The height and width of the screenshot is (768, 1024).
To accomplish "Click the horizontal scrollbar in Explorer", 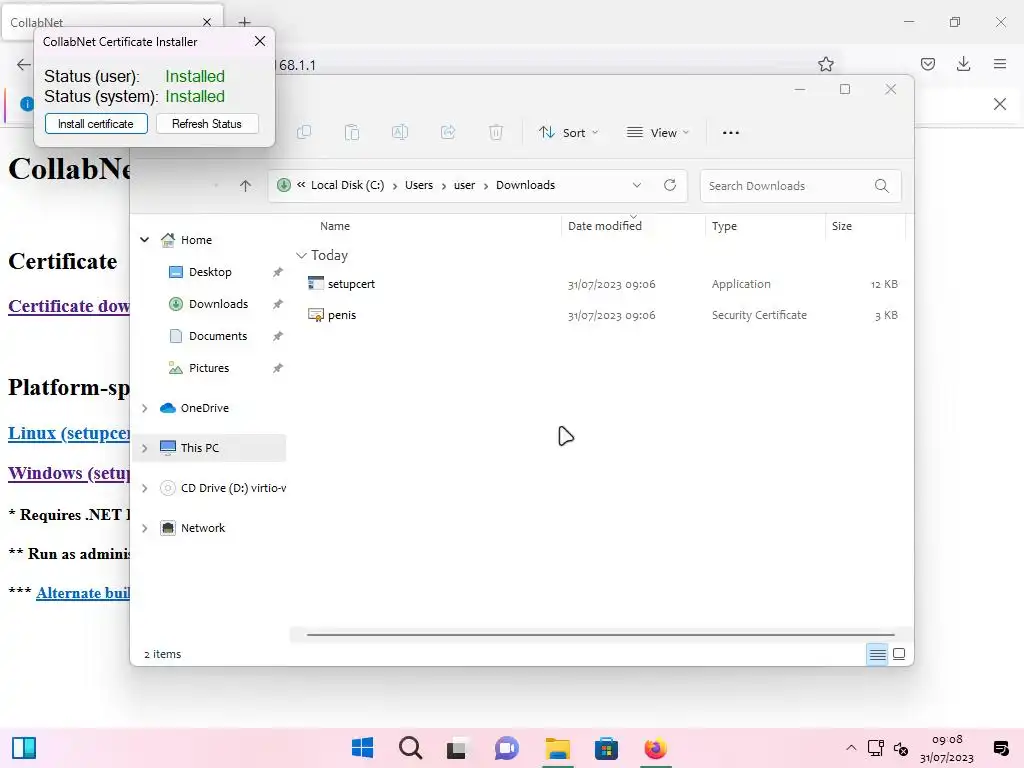I will [600, 634].
